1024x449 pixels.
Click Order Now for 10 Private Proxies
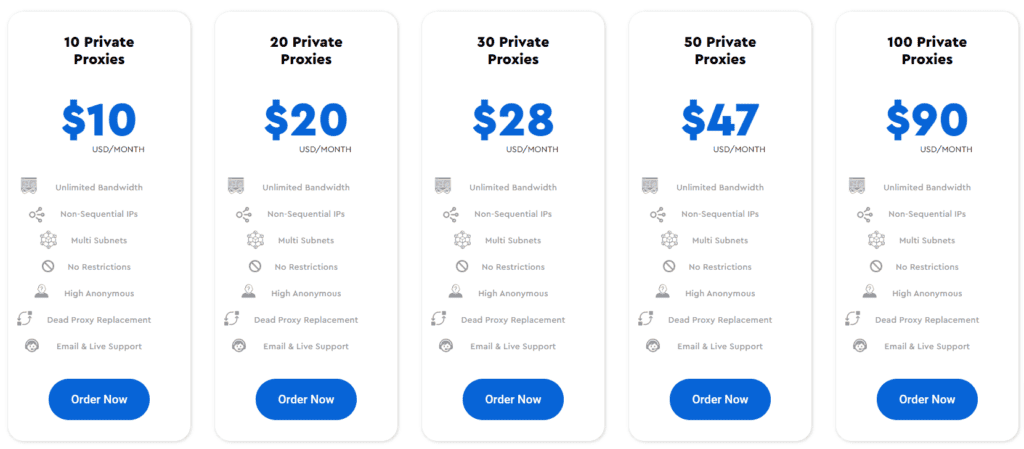99,399
